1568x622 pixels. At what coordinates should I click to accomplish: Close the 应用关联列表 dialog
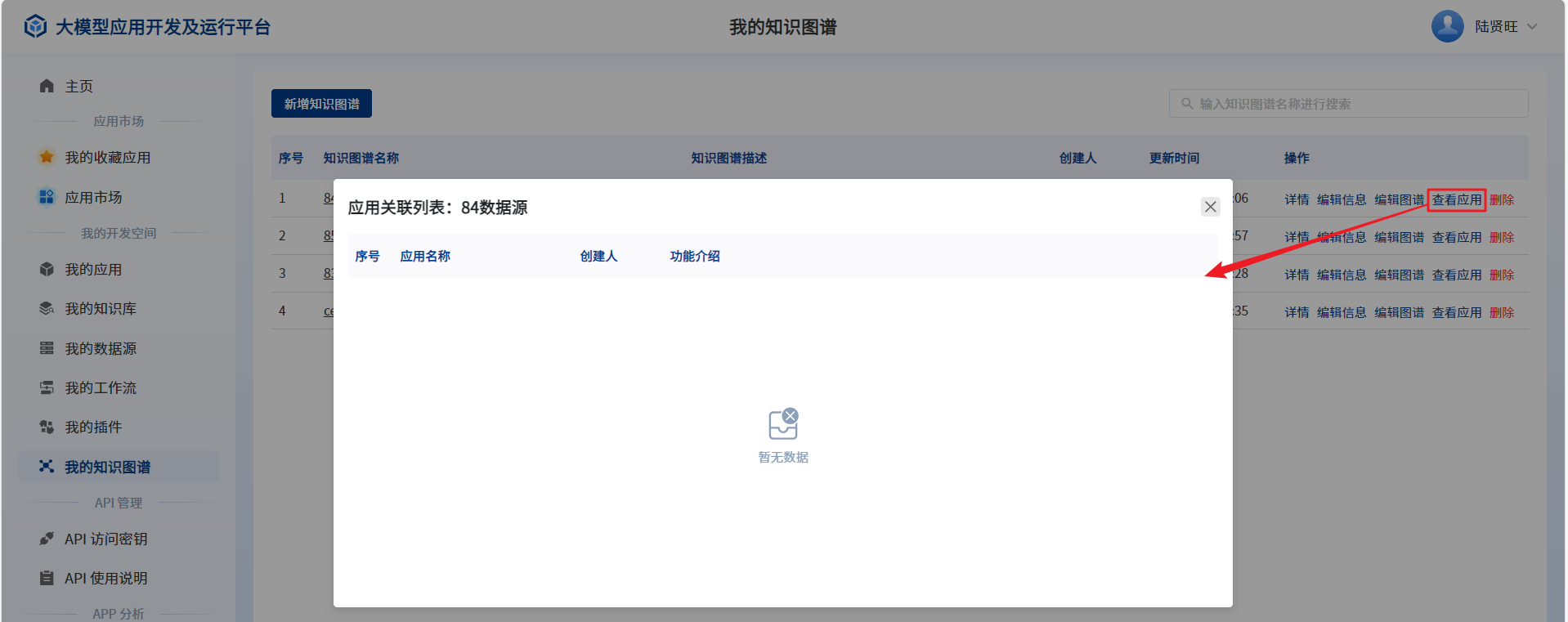1210,207
